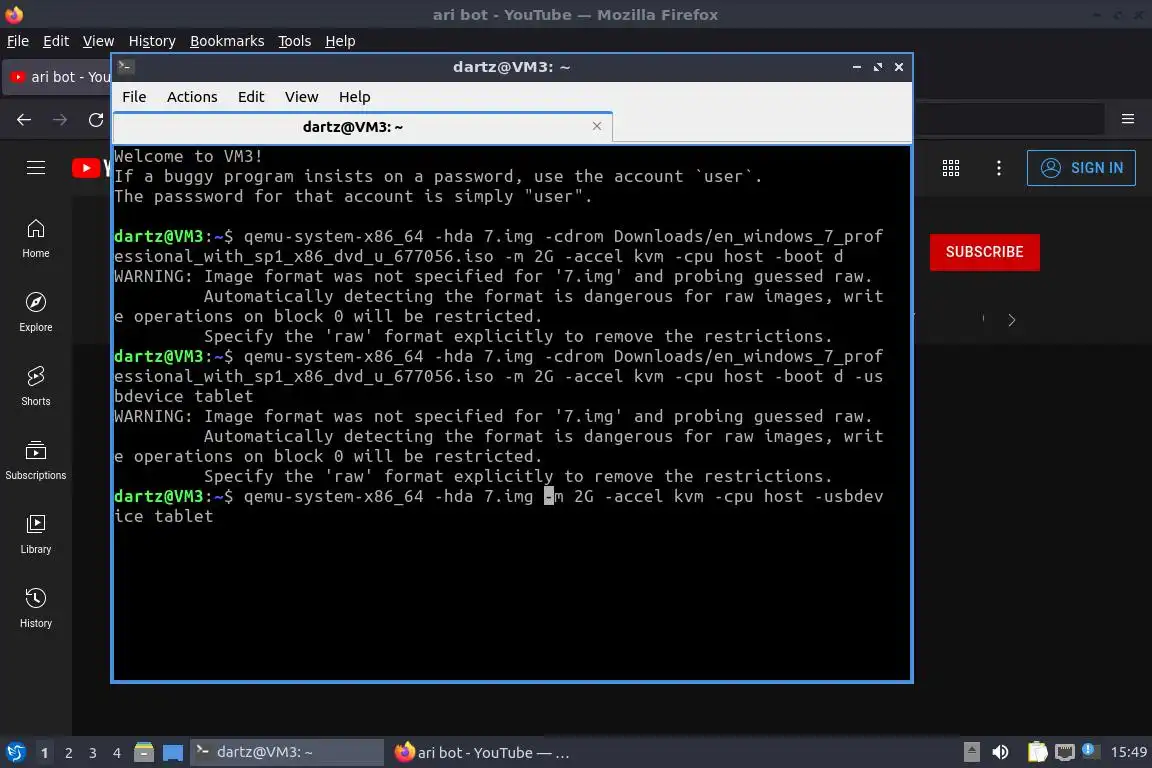The image size is (1152, 768).
Task: Click the 15:49 taskbar clock
Action: coord(1128,752)
